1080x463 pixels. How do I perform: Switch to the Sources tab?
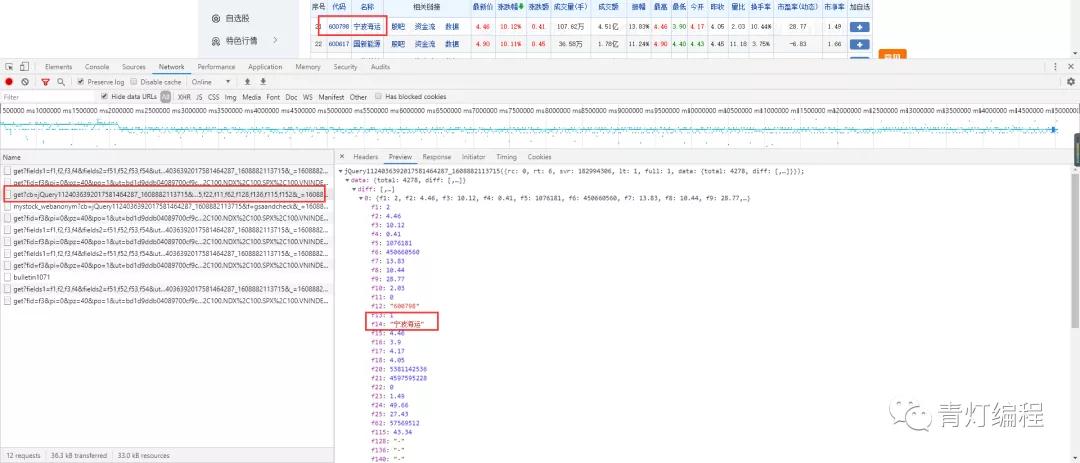(134, 67)
